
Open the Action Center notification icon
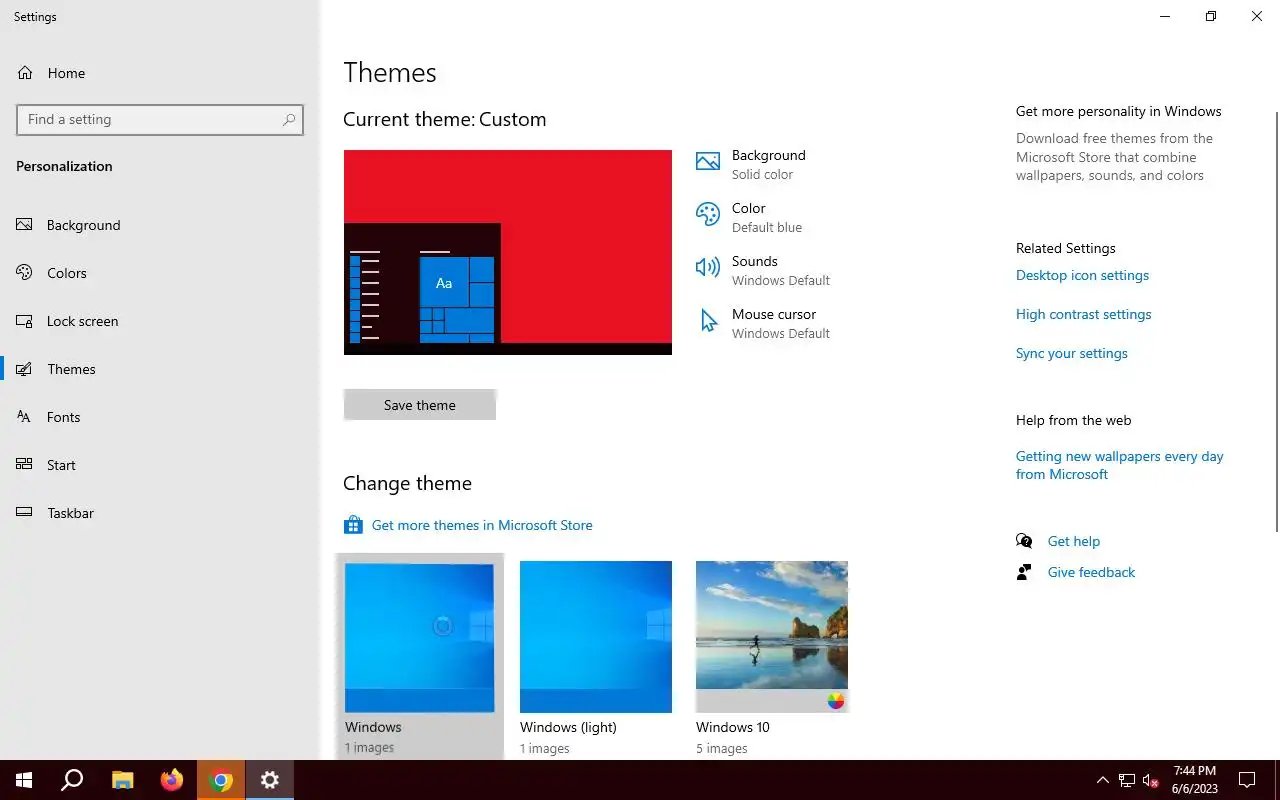(1247, 780)
